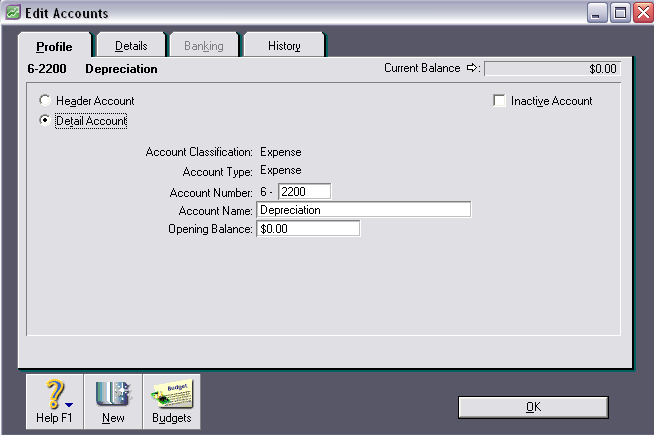The width and height of the screenshot is (654, 435).
Task: Click the 'Account Classification:' label
Action: coord(199,152)
